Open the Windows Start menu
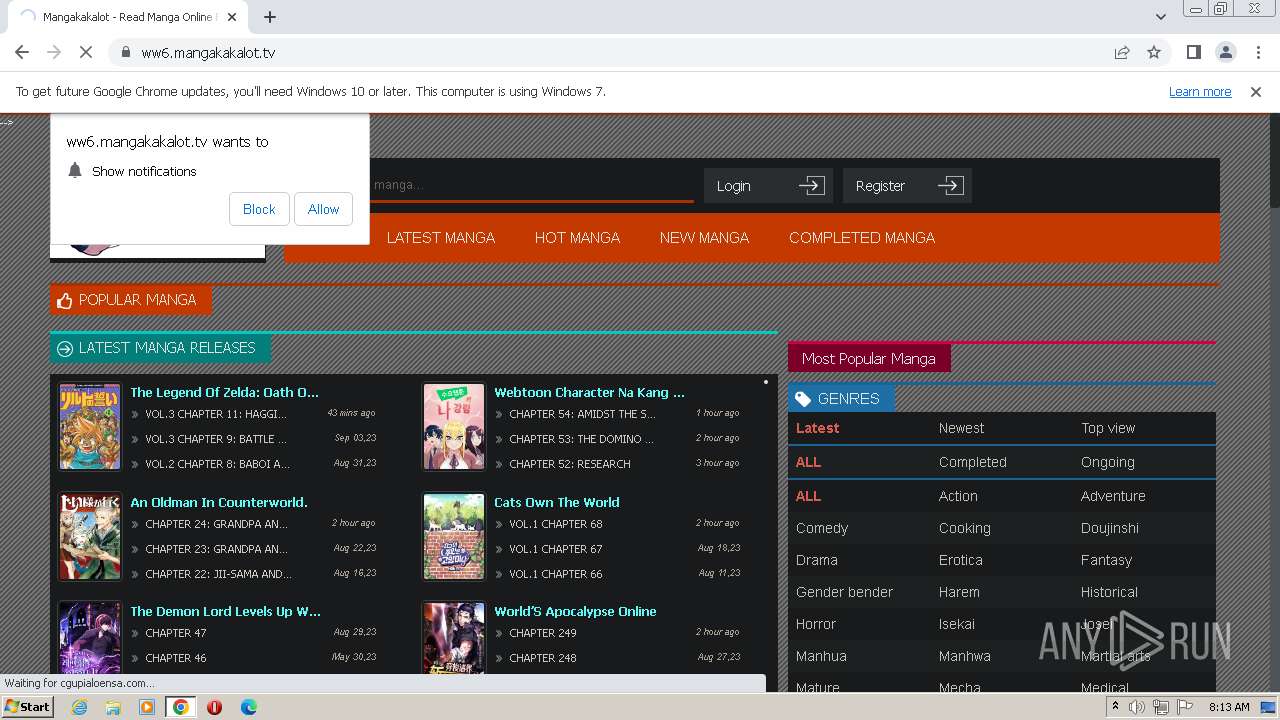 click(28, 707)
